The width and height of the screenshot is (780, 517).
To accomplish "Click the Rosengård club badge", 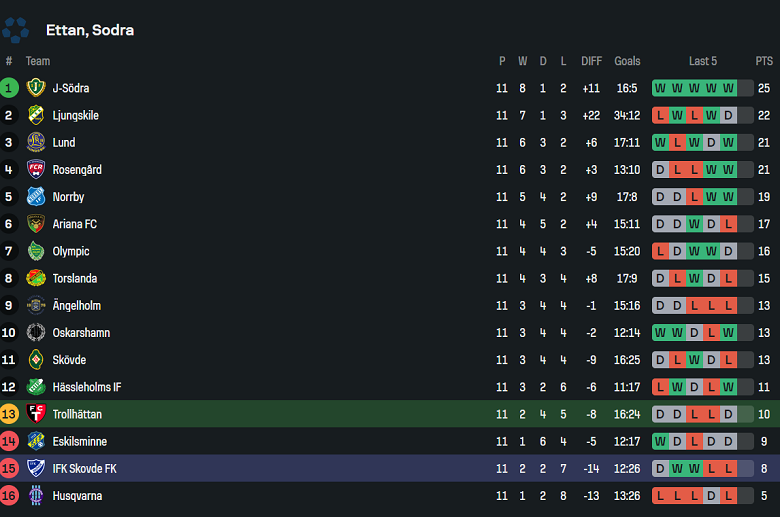I will pos(36,170).
